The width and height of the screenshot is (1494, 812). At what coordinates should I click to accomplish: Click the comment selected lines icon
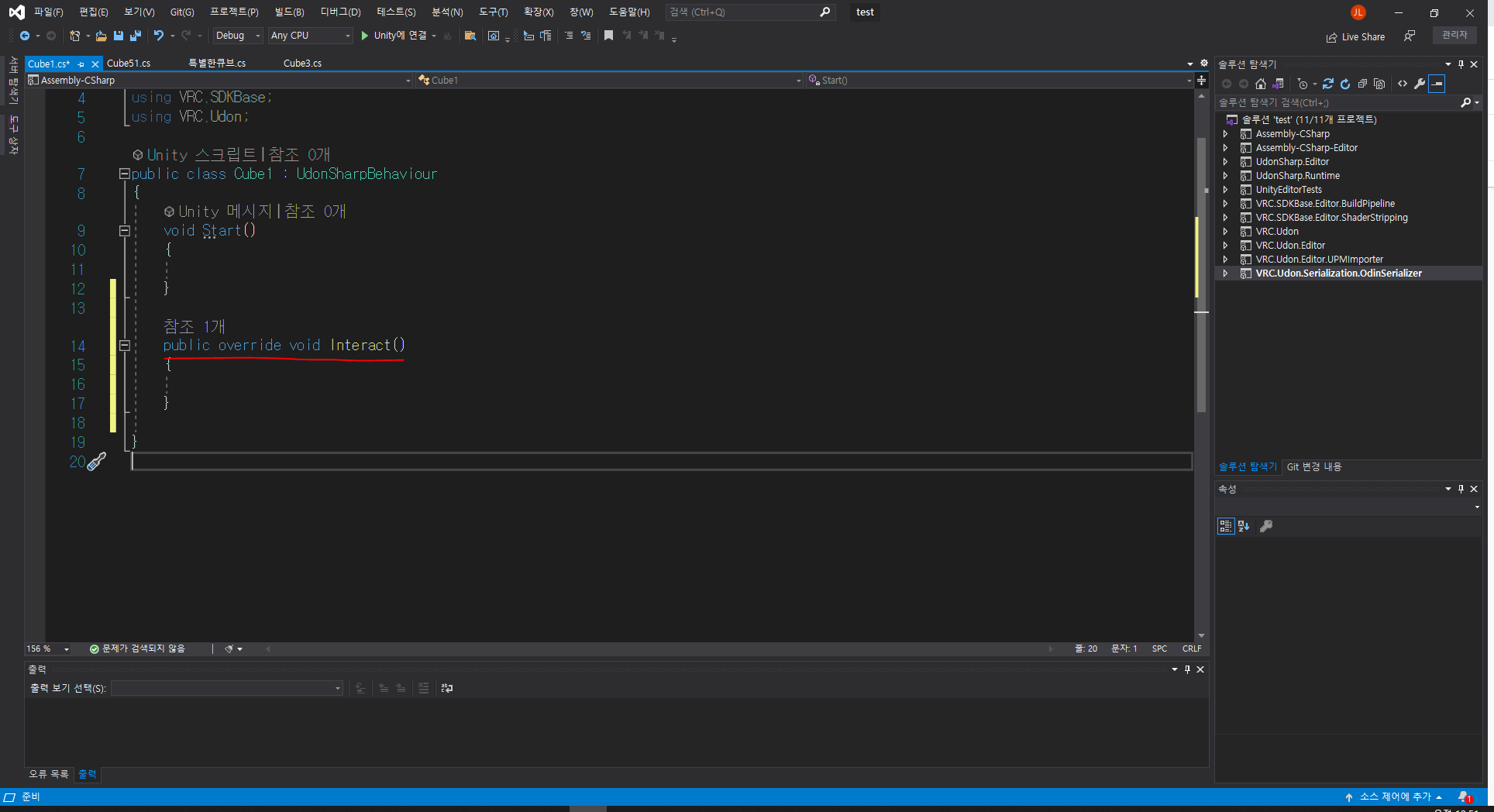569,36
